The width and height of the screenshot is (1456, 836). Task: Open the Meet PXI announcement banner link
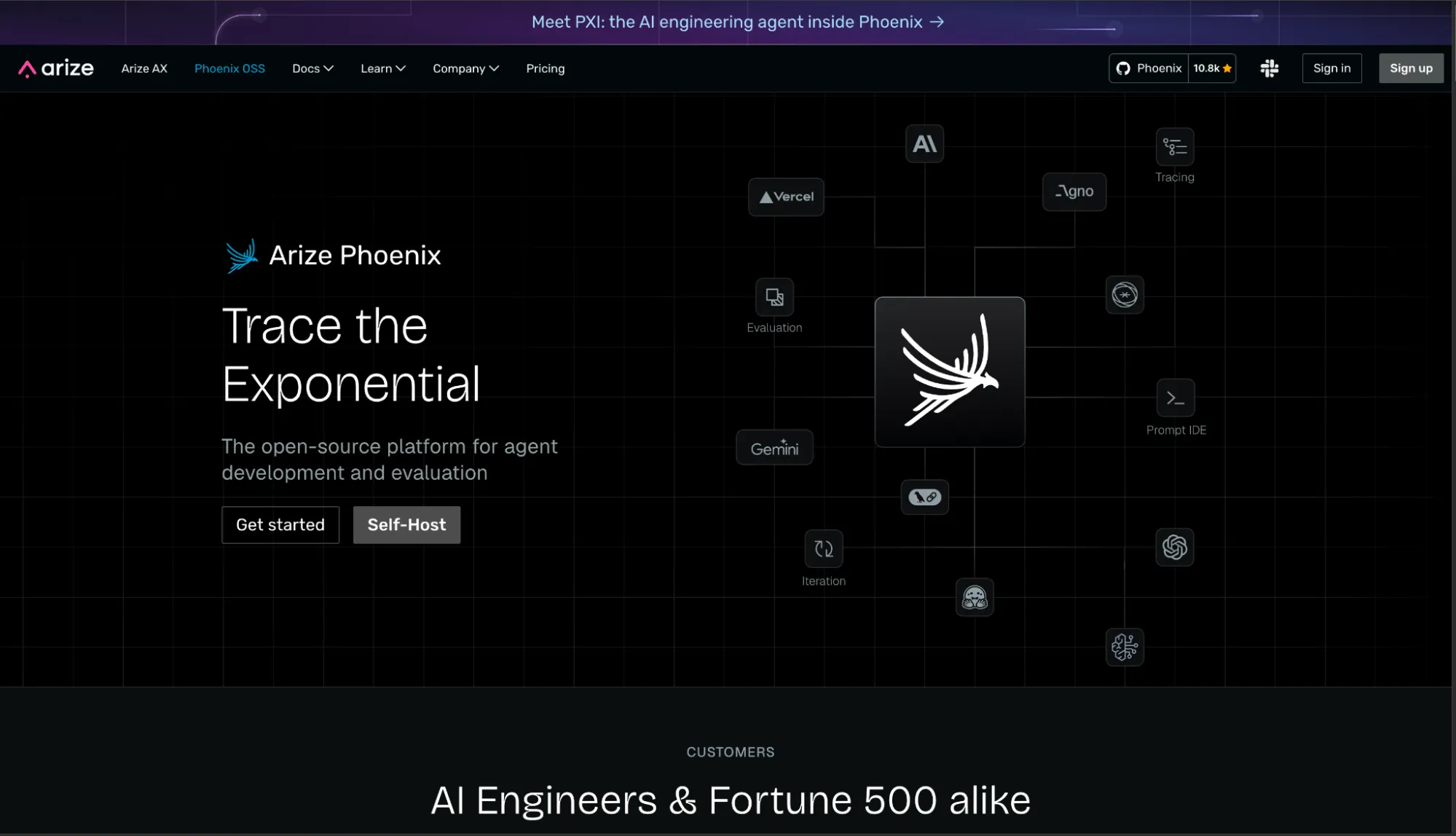[737, 22]
